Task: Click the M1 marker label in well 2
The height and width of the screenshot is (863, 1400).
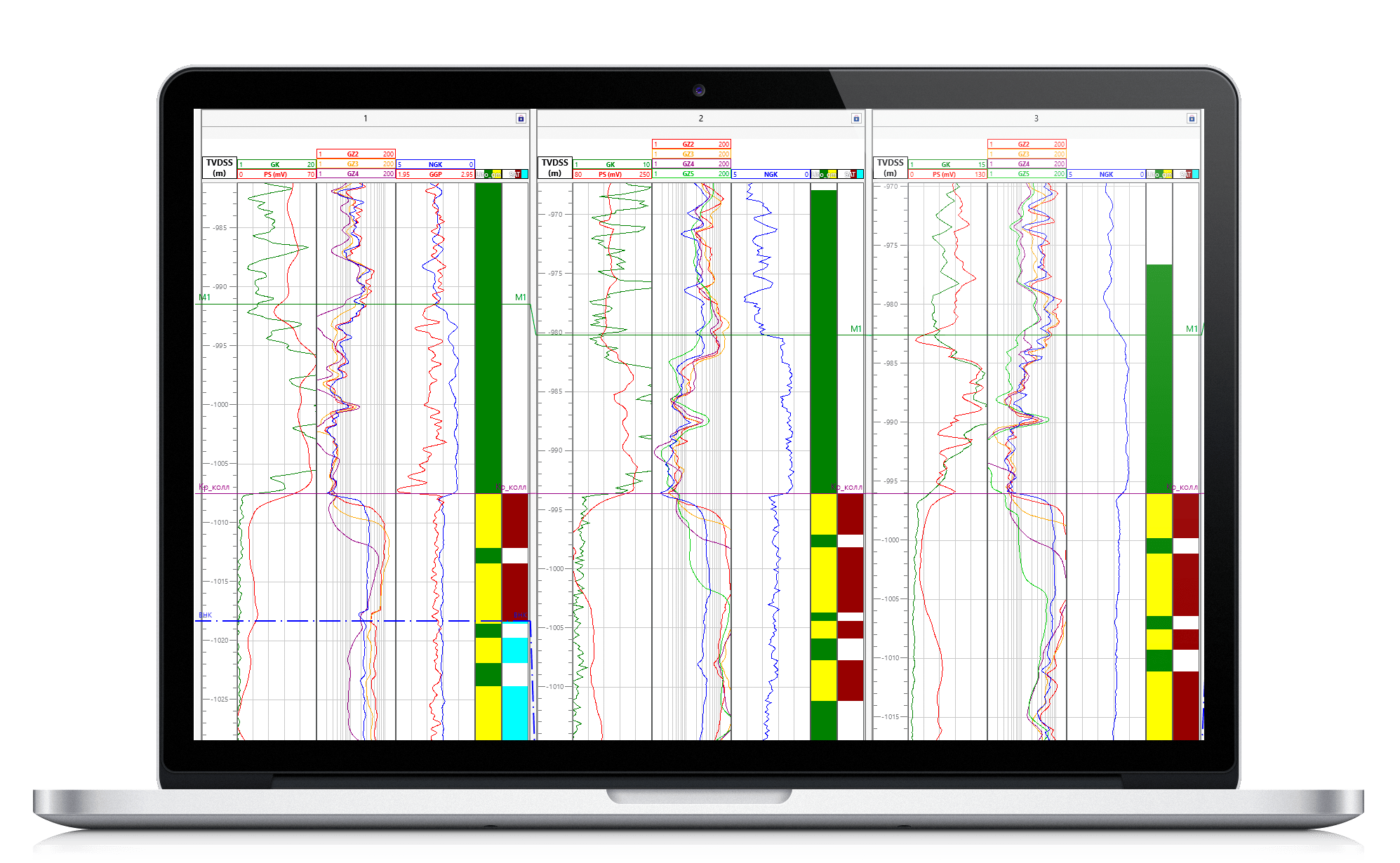Action: tap(856, 329)
